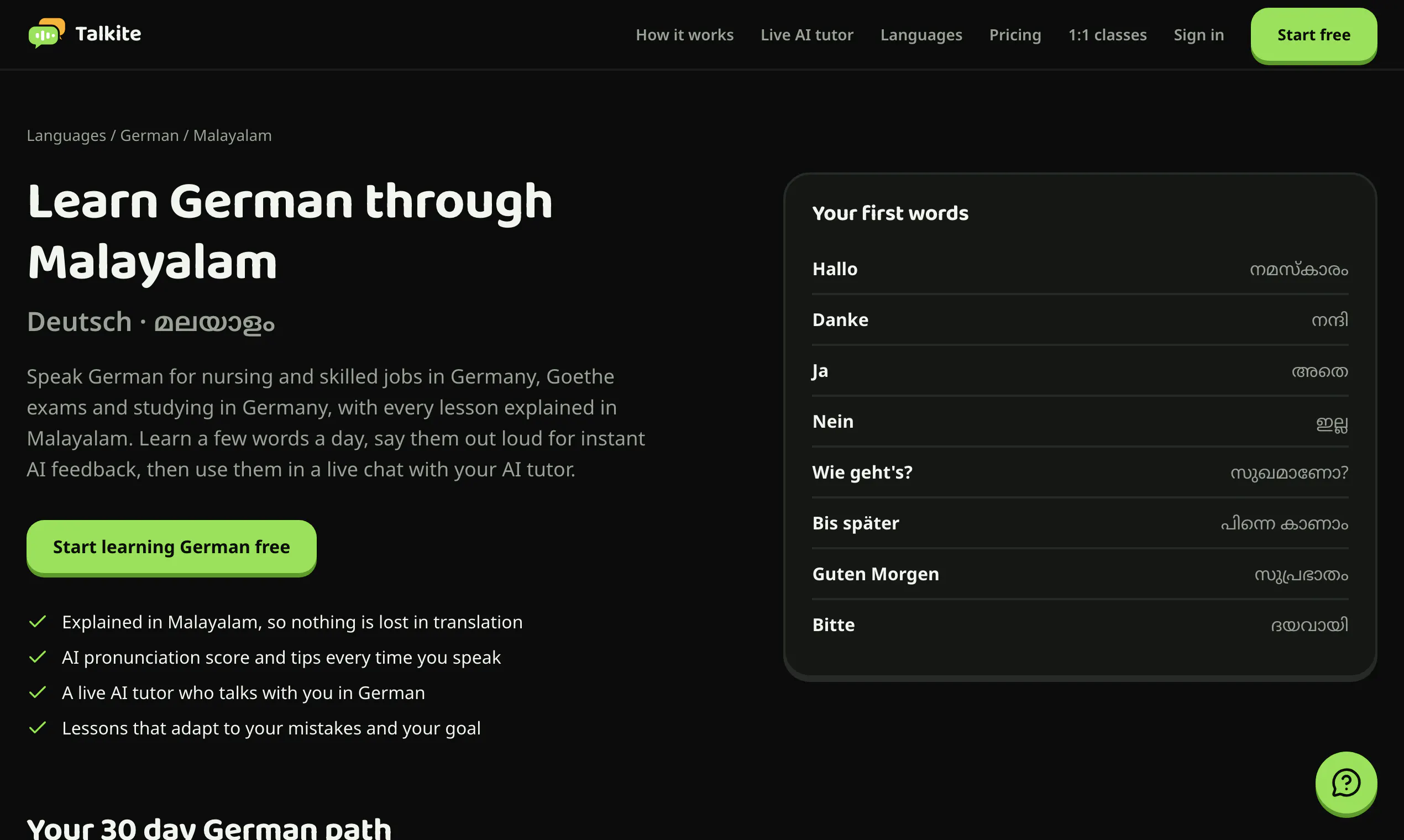Click the സുപ്രഭാതം translation
1404x840 pixels.
tap(1301, 575)
